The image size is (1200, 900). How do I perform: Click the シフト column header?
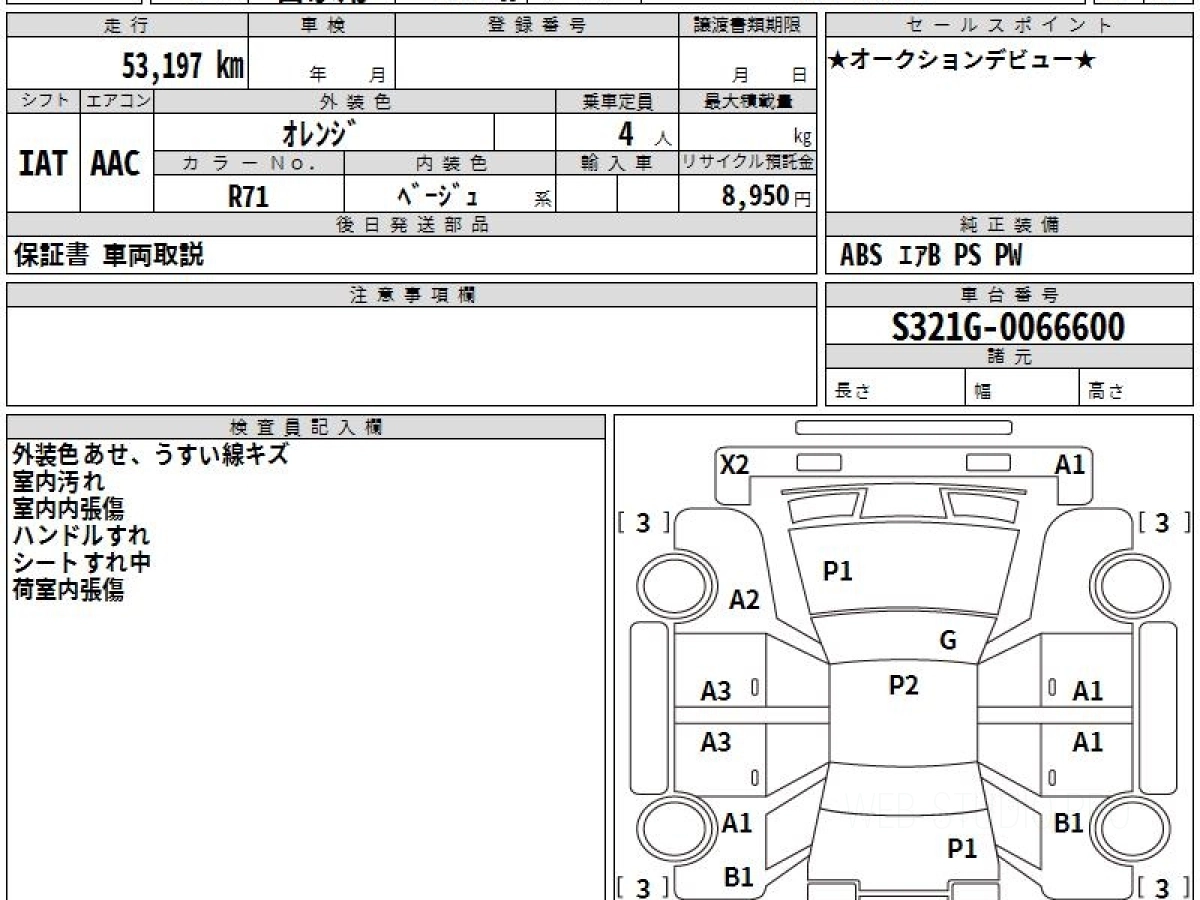(x=44, y=101)
